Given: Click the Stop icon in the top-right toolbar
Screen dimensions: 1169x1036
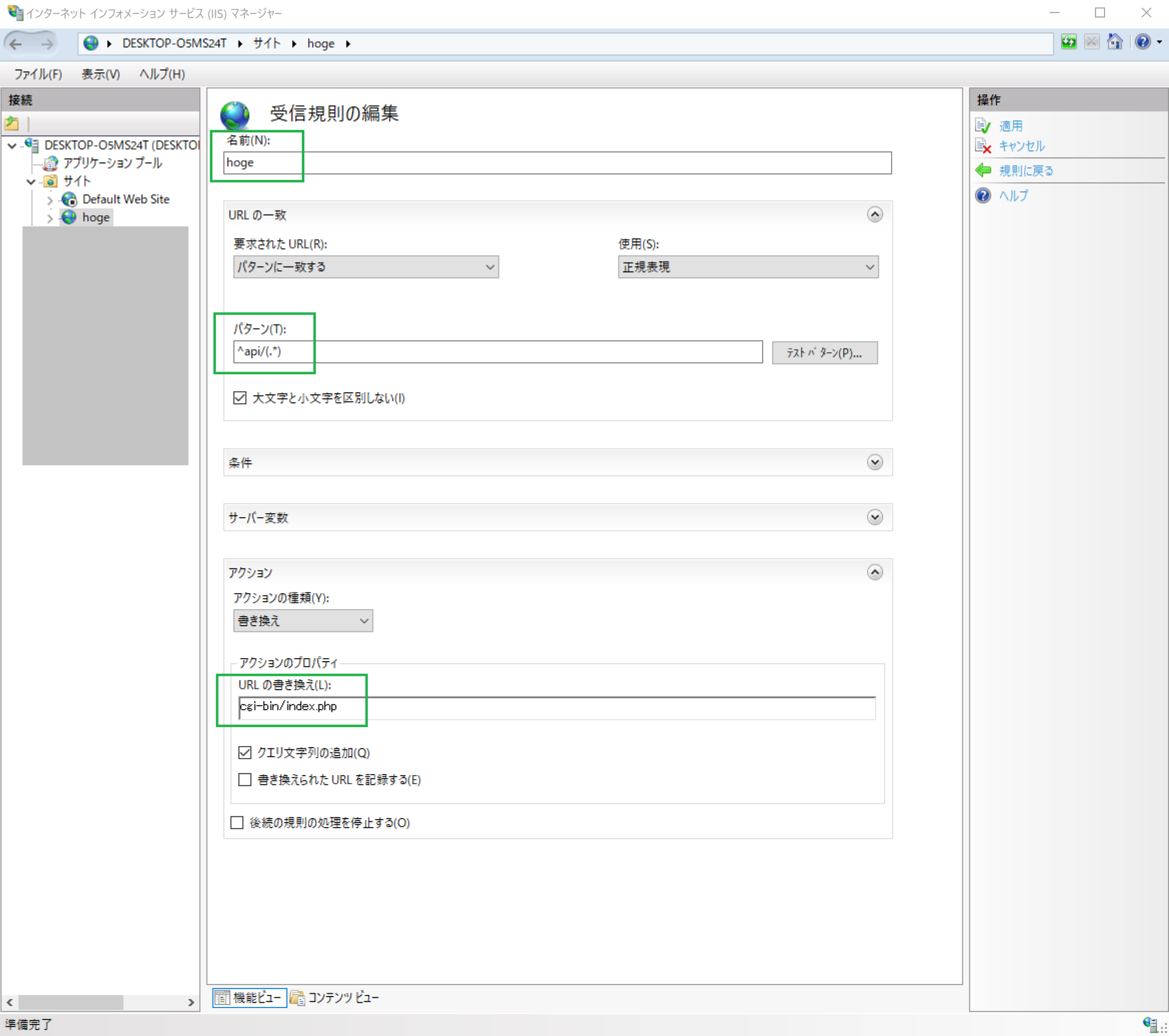Looking at the screenshot, I should [x=1092, y=42].
